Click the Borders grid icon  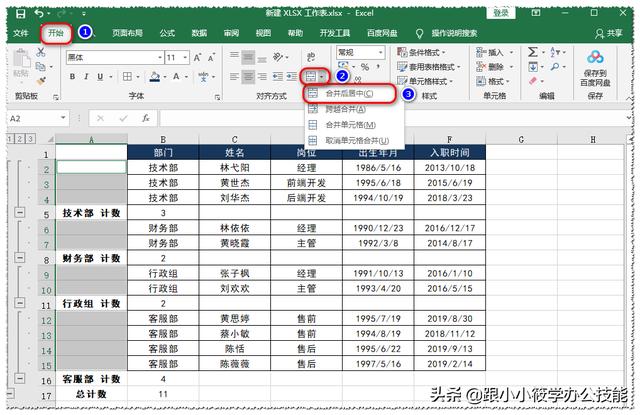[127, 76]
